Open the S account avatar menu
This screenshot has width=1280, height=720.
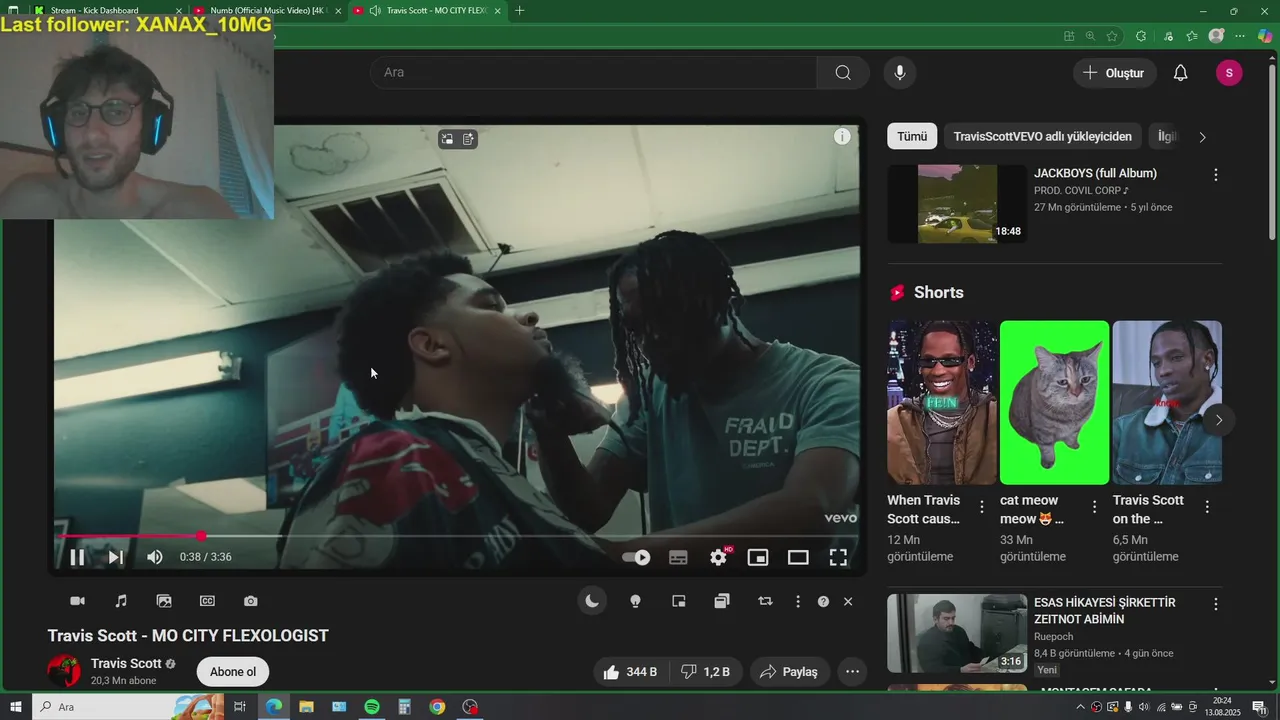pyautogui.click(x=1229, y=73)
